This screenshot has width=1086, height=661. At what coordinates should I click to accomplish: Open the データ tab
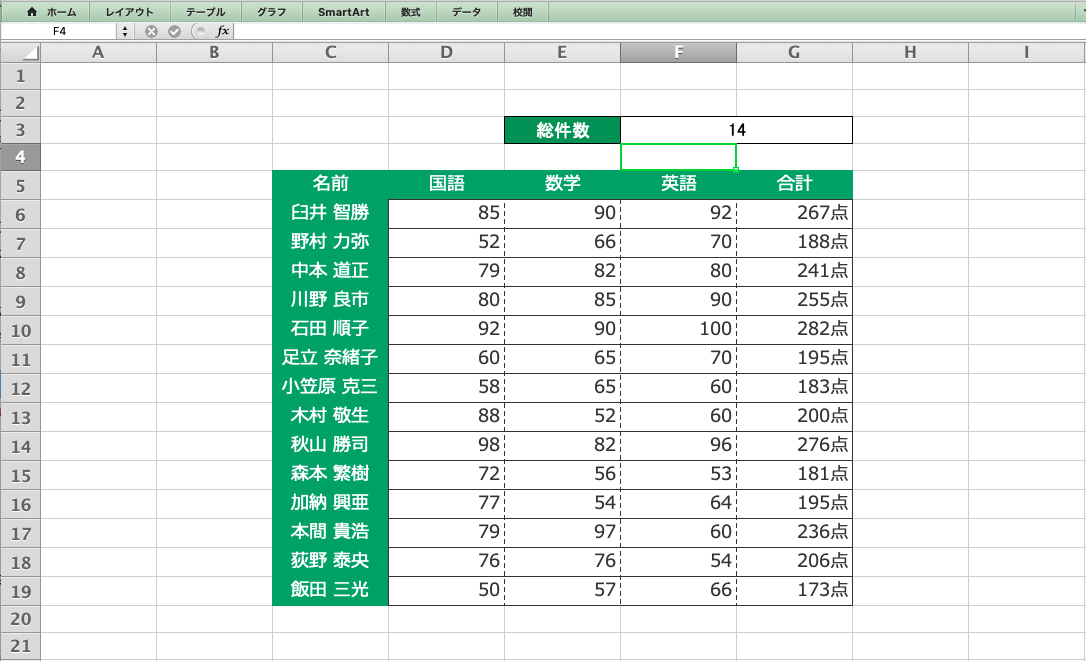coord(467,12)
